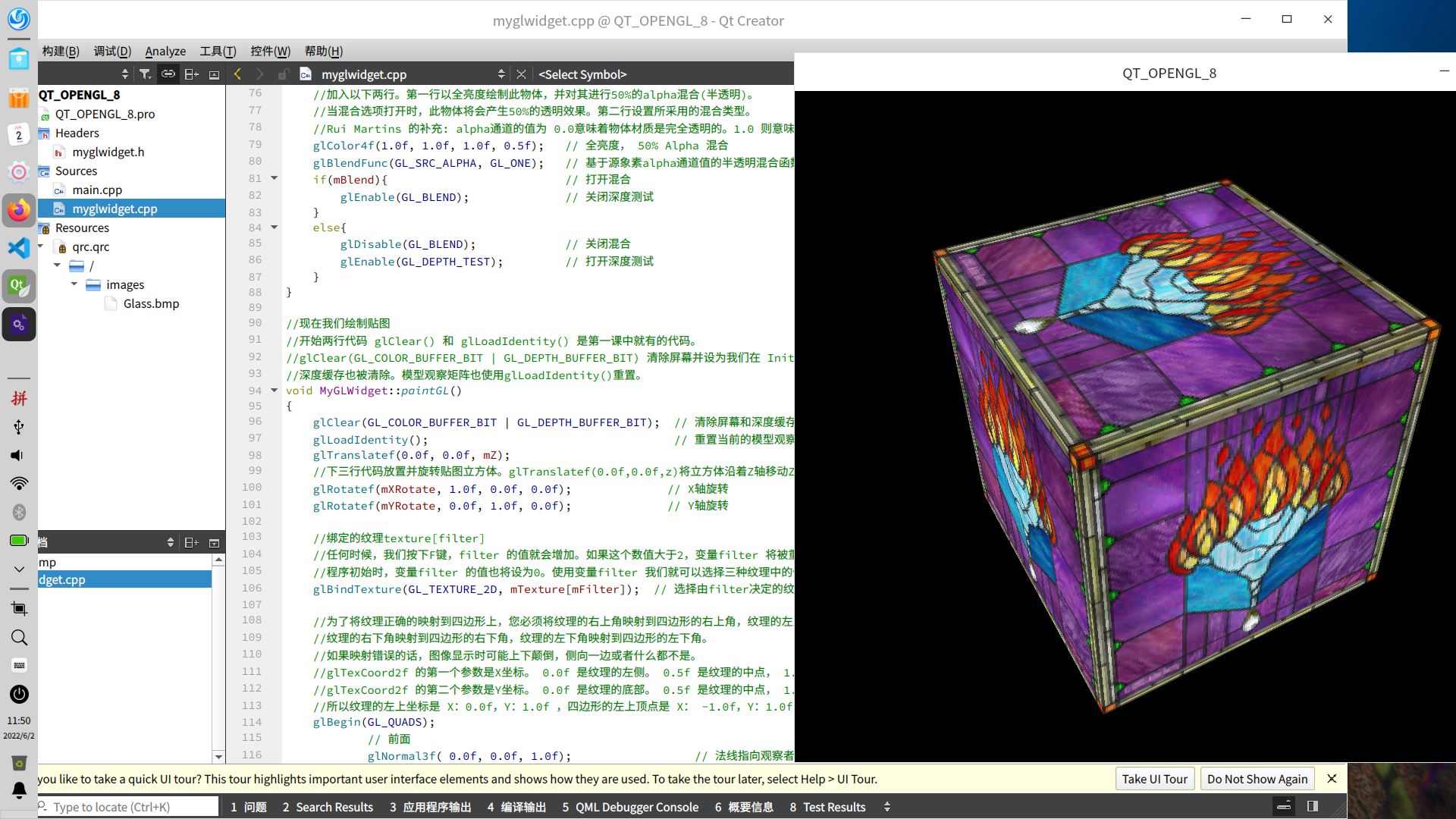Click the split panel icon in Projects toolbar

[x=191, y=74]
